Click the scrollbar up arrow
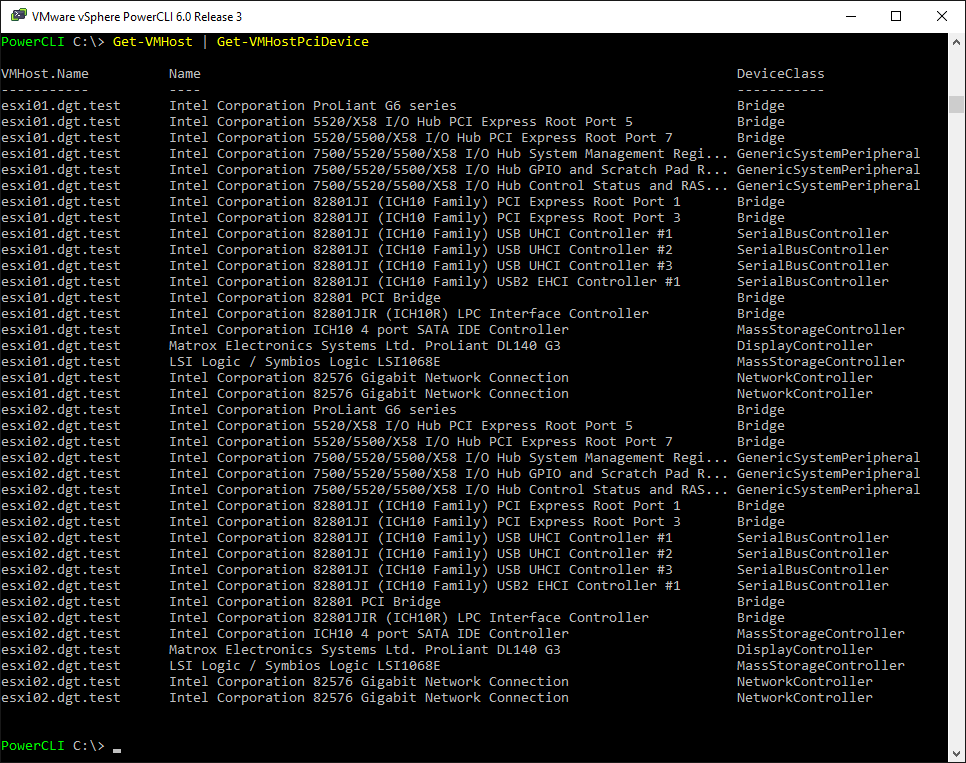Viewport: 966px width, 763px height. (956, 43)
